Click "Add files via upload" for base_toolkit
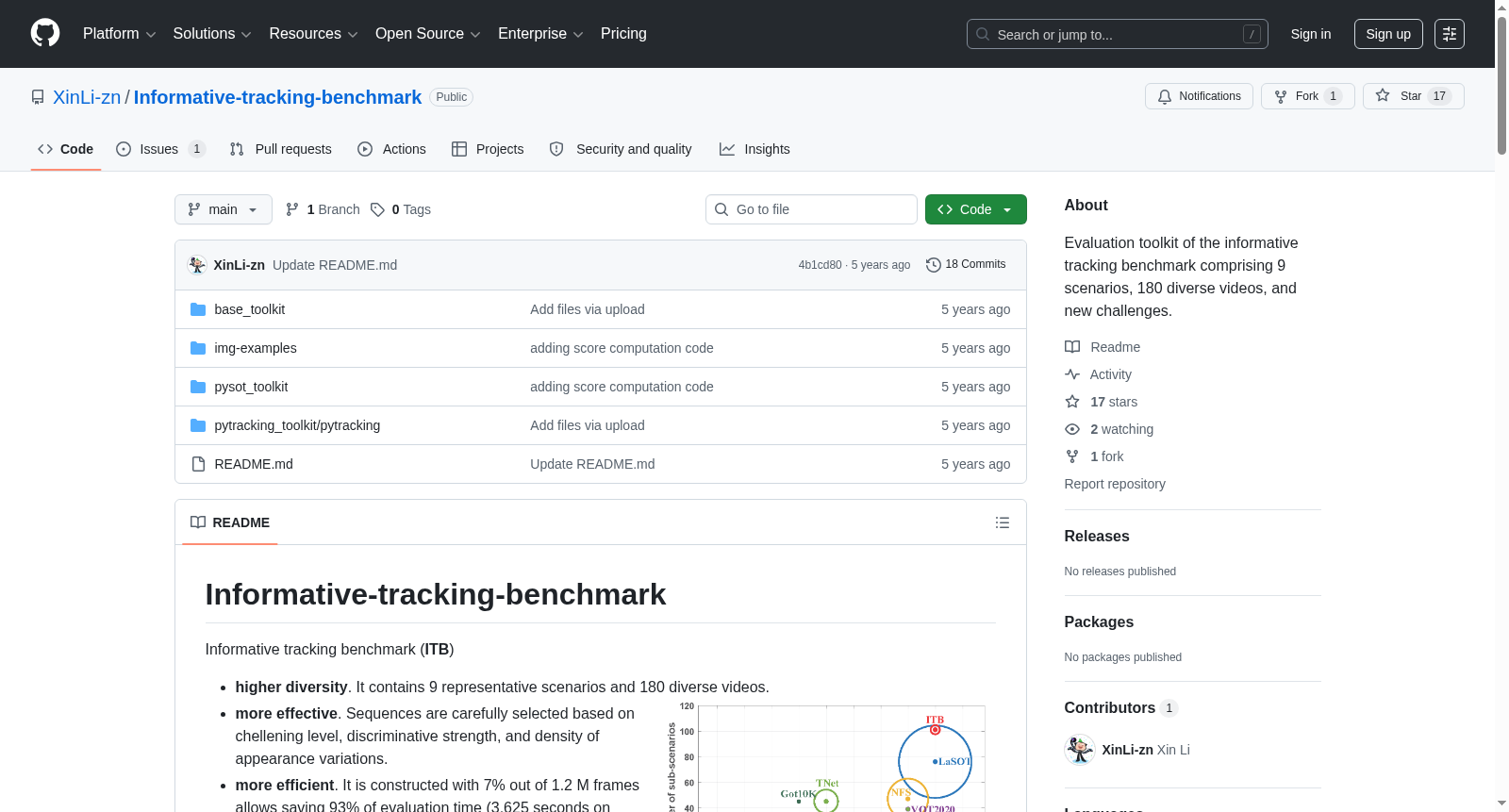1509x812 pixels. coord(588,309)
